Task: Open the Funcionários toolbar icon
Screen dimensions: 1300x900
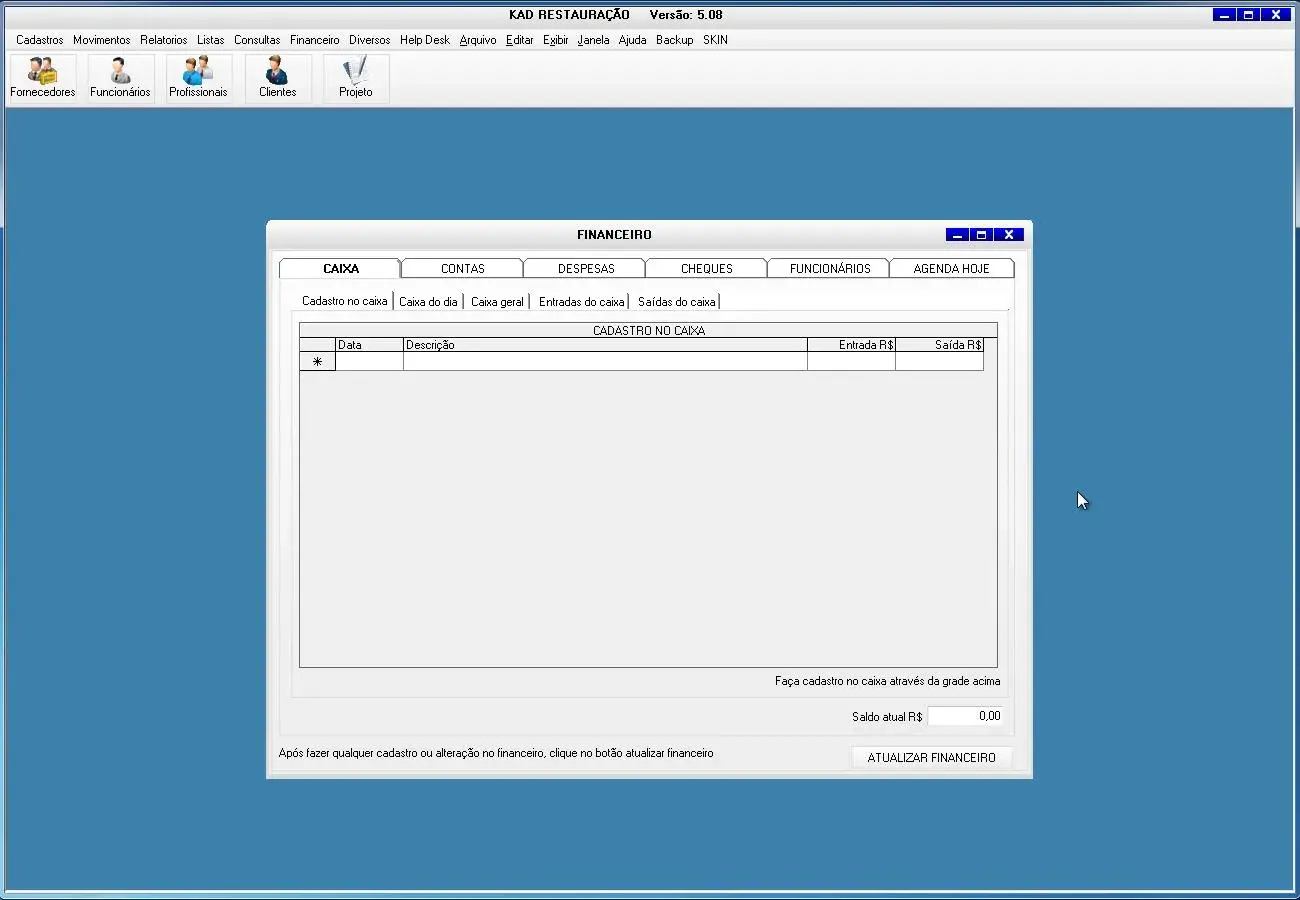Action: 120,78
